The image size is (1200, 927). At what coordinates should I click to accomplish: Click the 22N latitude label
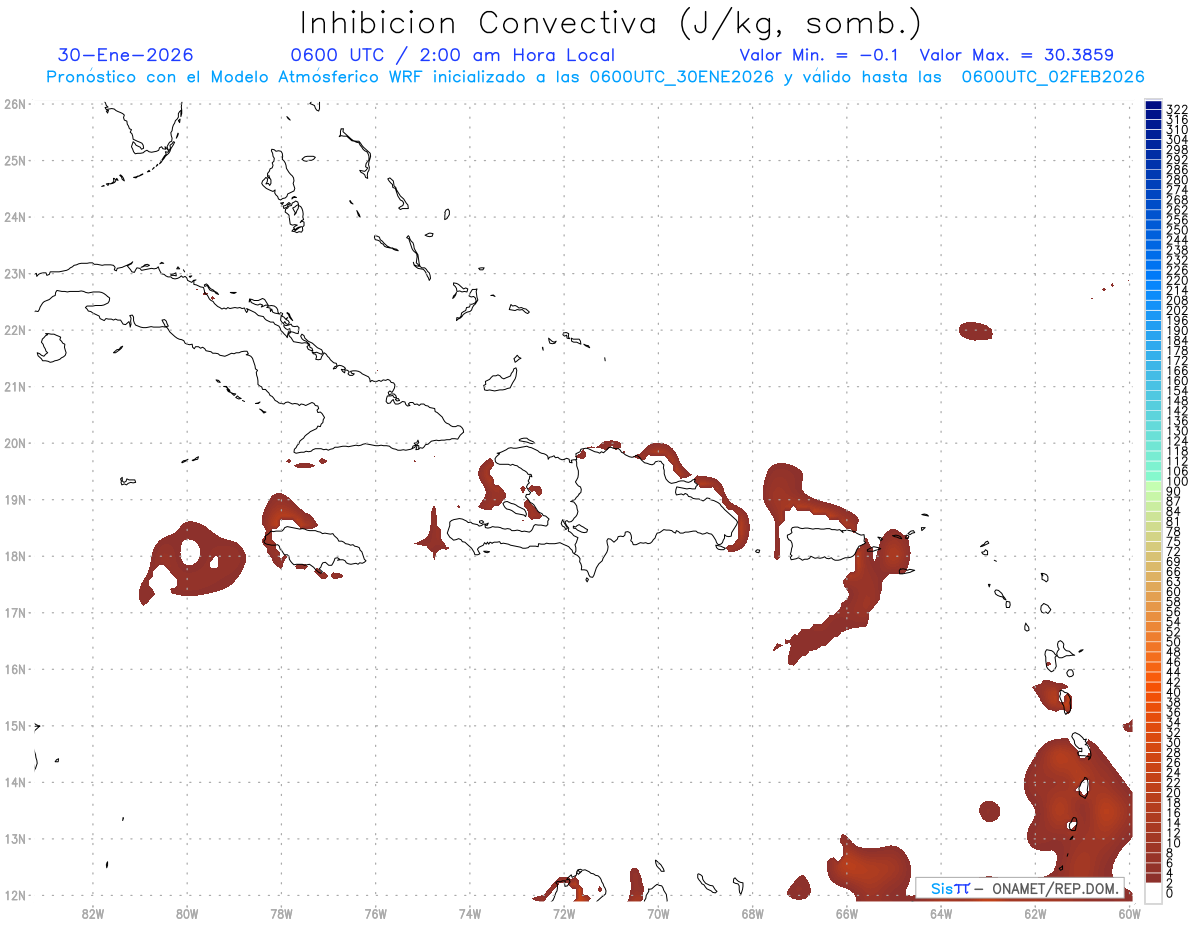(x=15, y=330)
